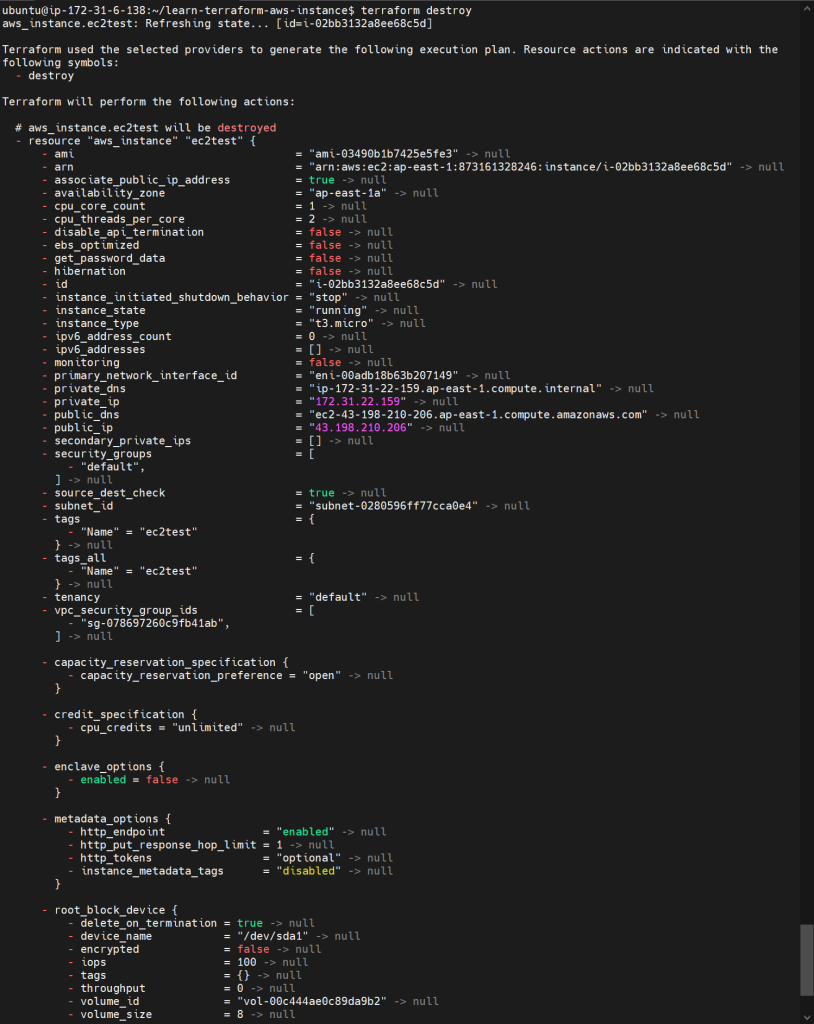Click the red "destroyed" word
The height and width of the screenshot is (1024, 814).
pyautogui.click(x=246, y=128)
